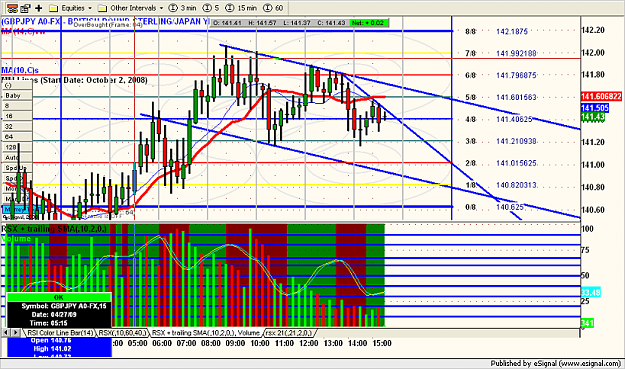Viewport: 625px width, 369px height.
Task: Open the properties window icon in the toolbar
Action: (26, 8)
